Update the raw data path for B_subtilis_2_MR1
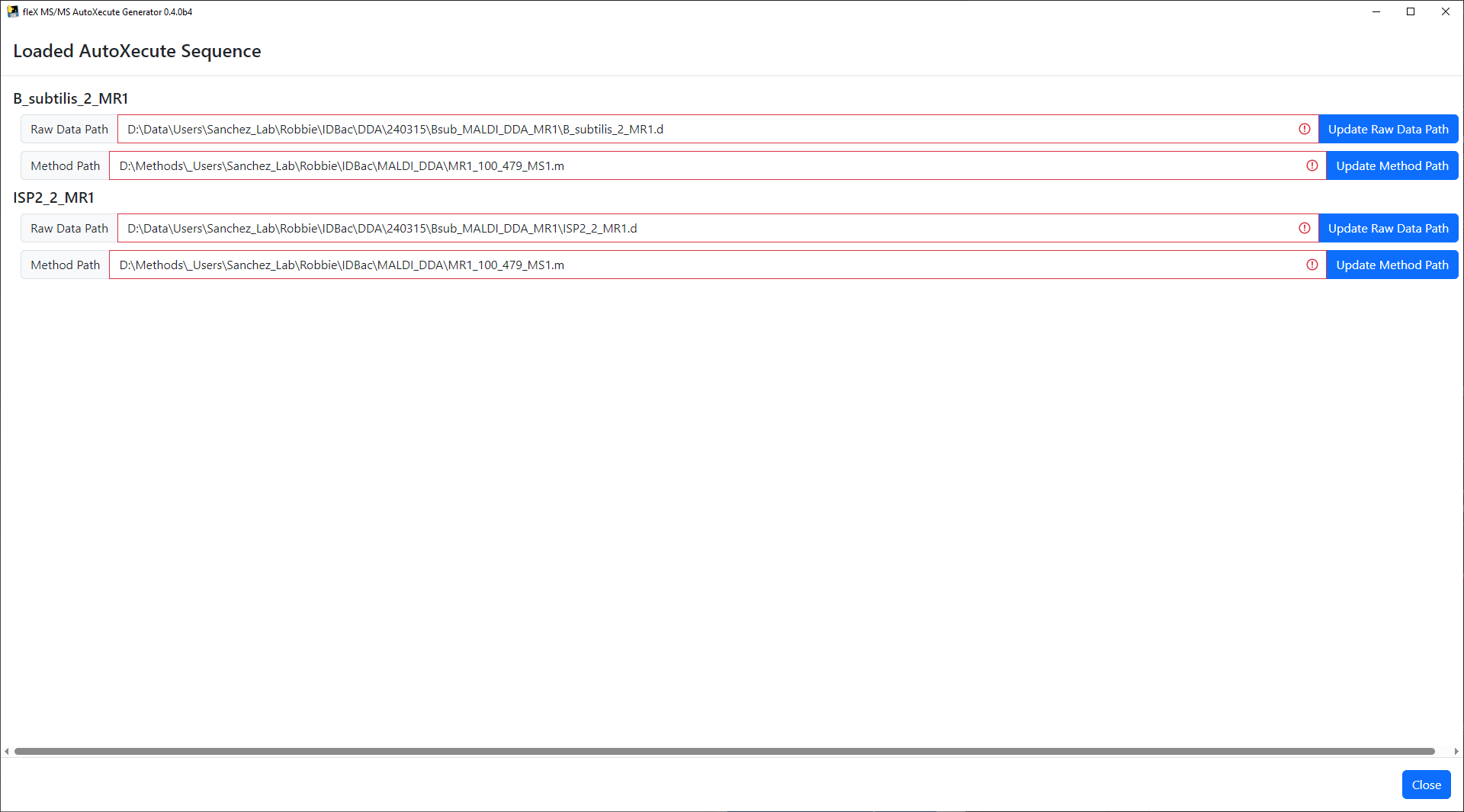Viewport: 1464px width, 812px height. click(1388, 129)
